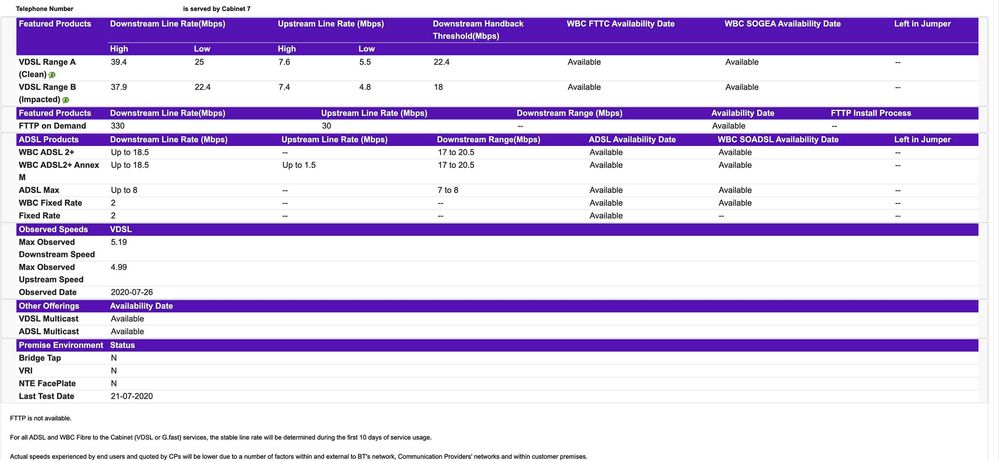The width and height of the screenshot is (999, 461).
Task: Select the 'ADSL Multicast' row label
Action: point(49,332)
